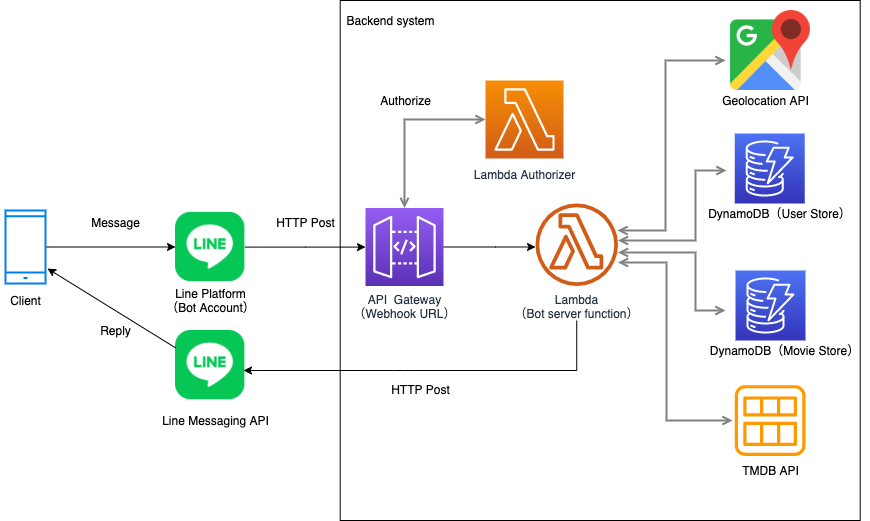This screenshot has width=870, height=521.
Task: Click the TMDB API caption text
Action: pos(771,471)
